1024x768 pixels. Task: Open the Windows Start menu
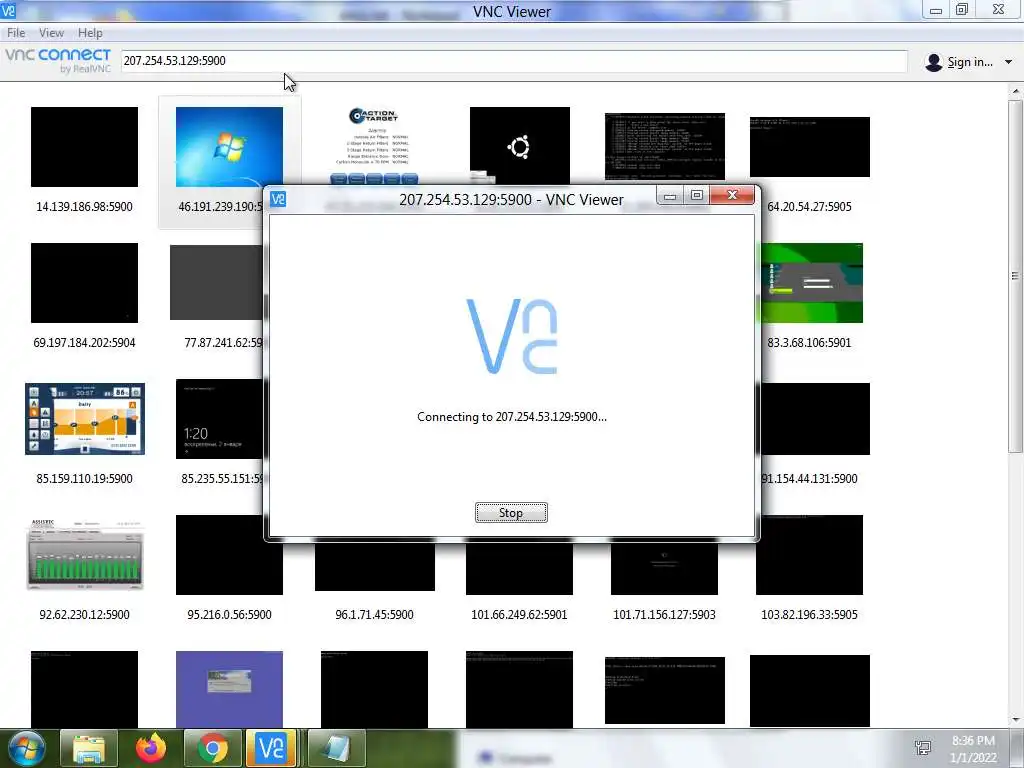click(x=25, y=748)
